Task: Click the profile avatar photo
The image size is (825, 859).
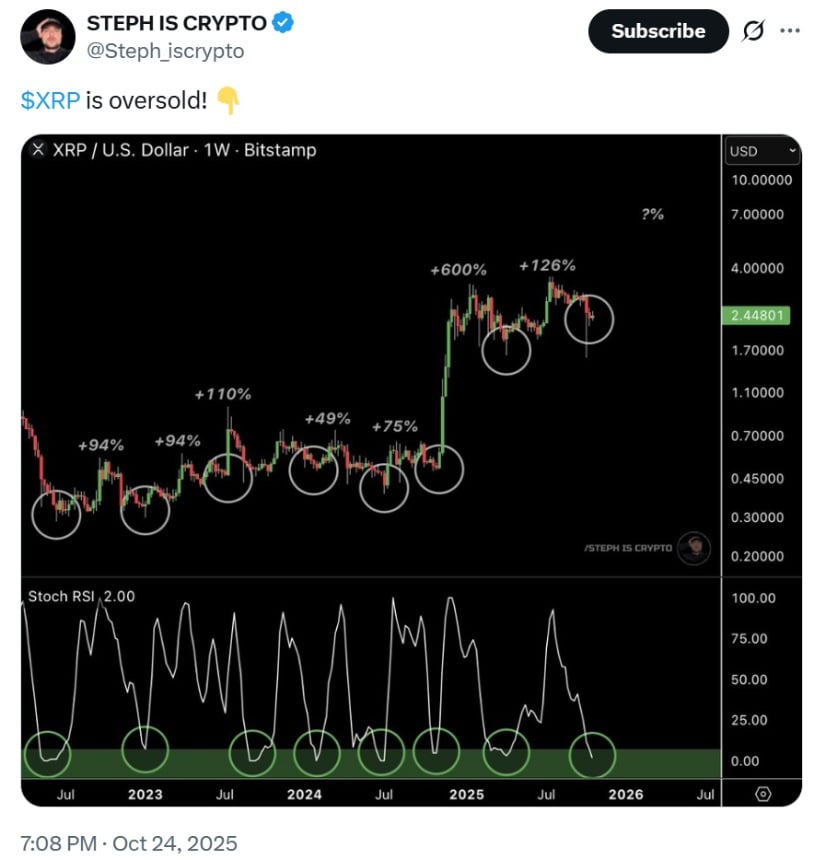Action: pyautogui.click(x=45, y=33)
